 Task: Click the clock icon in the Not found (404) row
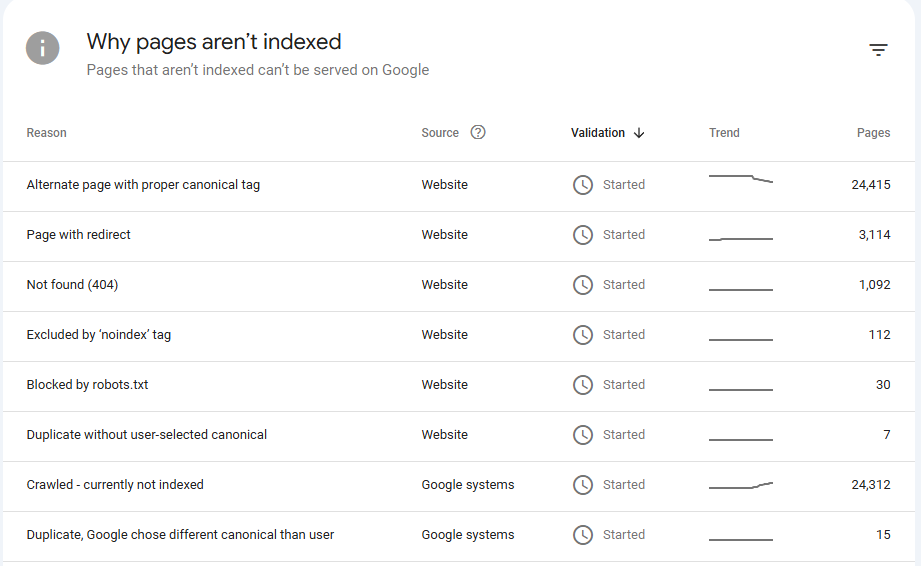(x=583, y=285)
